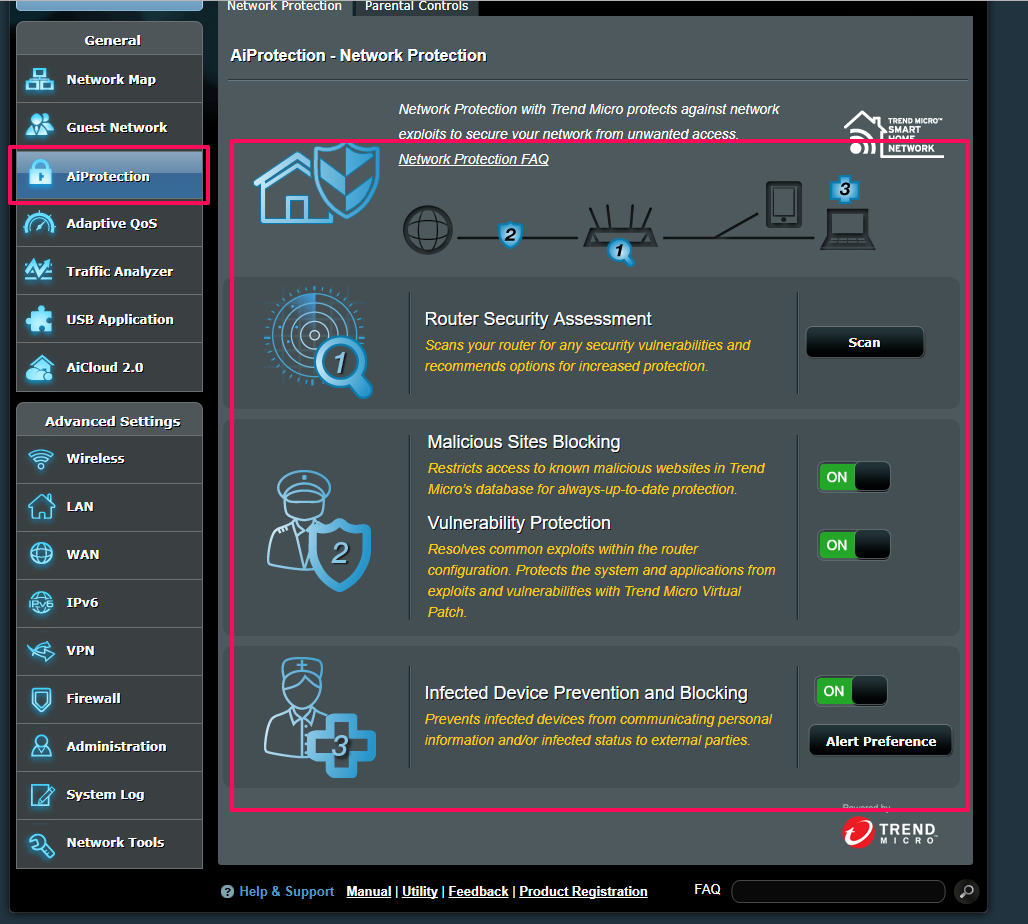Toggle Vulnerability Protection switch
Image resolution: width=1028 pixels, height=924 pixels.
tap(854, 545)
